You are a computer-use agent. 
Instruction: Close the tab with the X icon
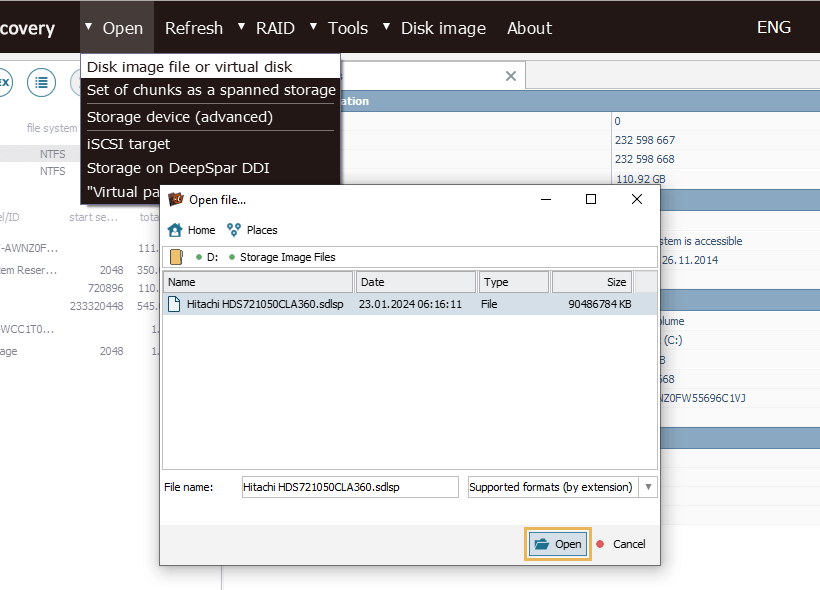point(511,76)
